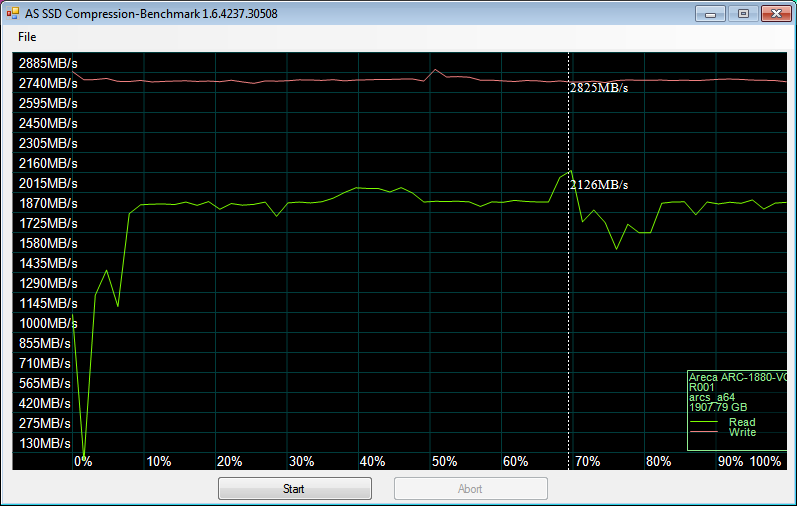
Task: Click the 130MB/s axis label
Action: coord(45,443)
